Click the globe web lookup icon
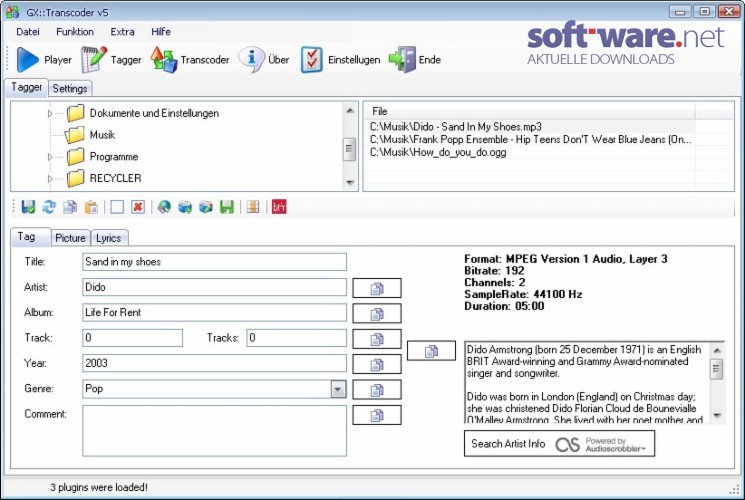 pyautogui.click(x=164, y=207)
